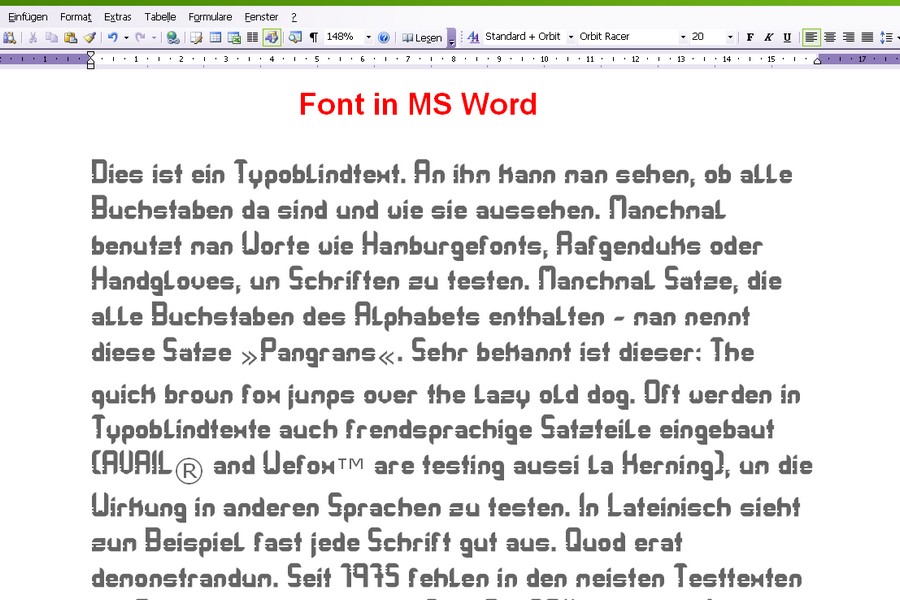Toggle bold formatting (F)

pyautogui.click(x=750, y=38)
